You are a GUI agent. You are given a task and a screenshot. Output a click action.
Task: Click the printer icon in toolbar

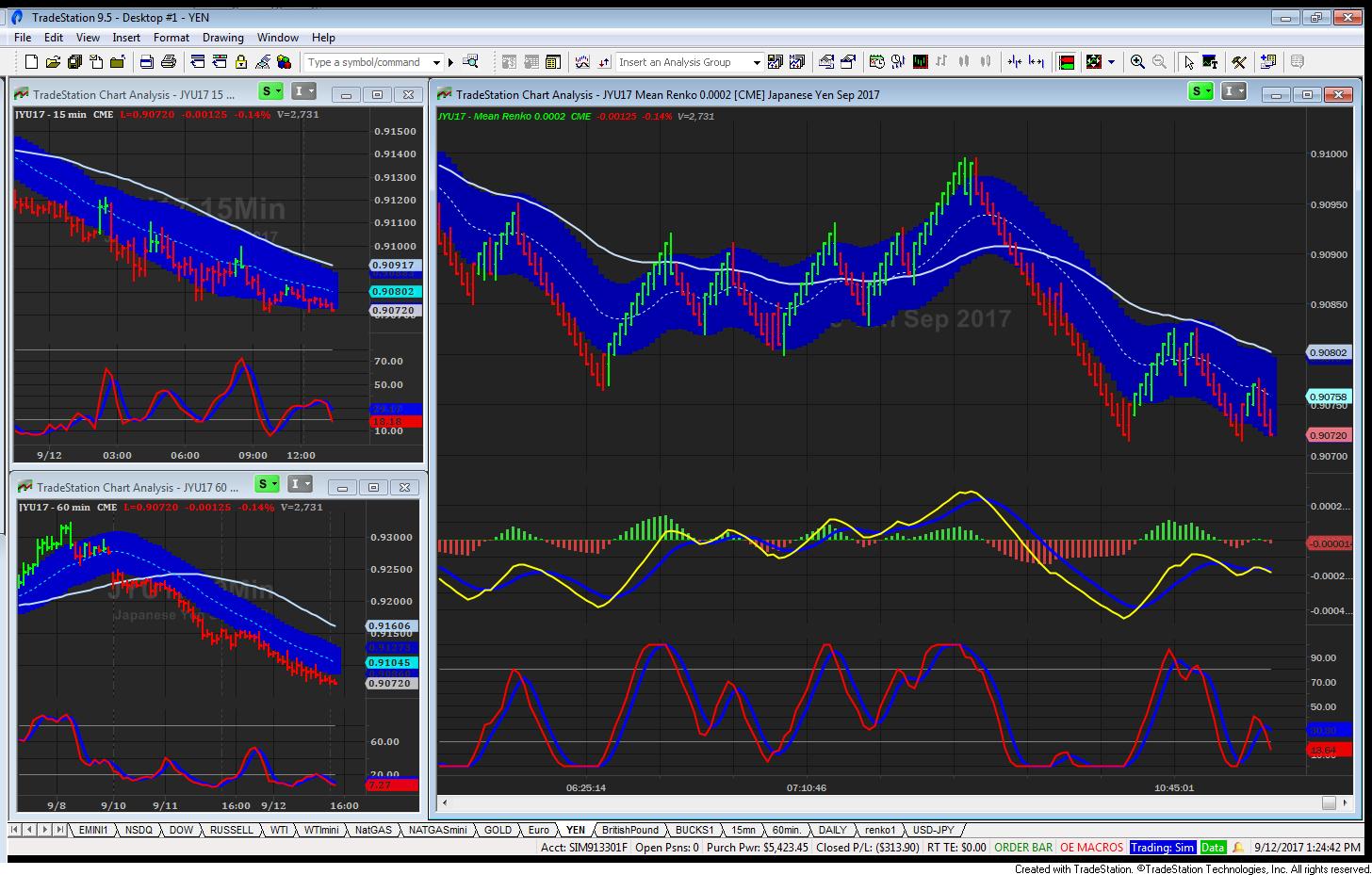pos(169,62)
